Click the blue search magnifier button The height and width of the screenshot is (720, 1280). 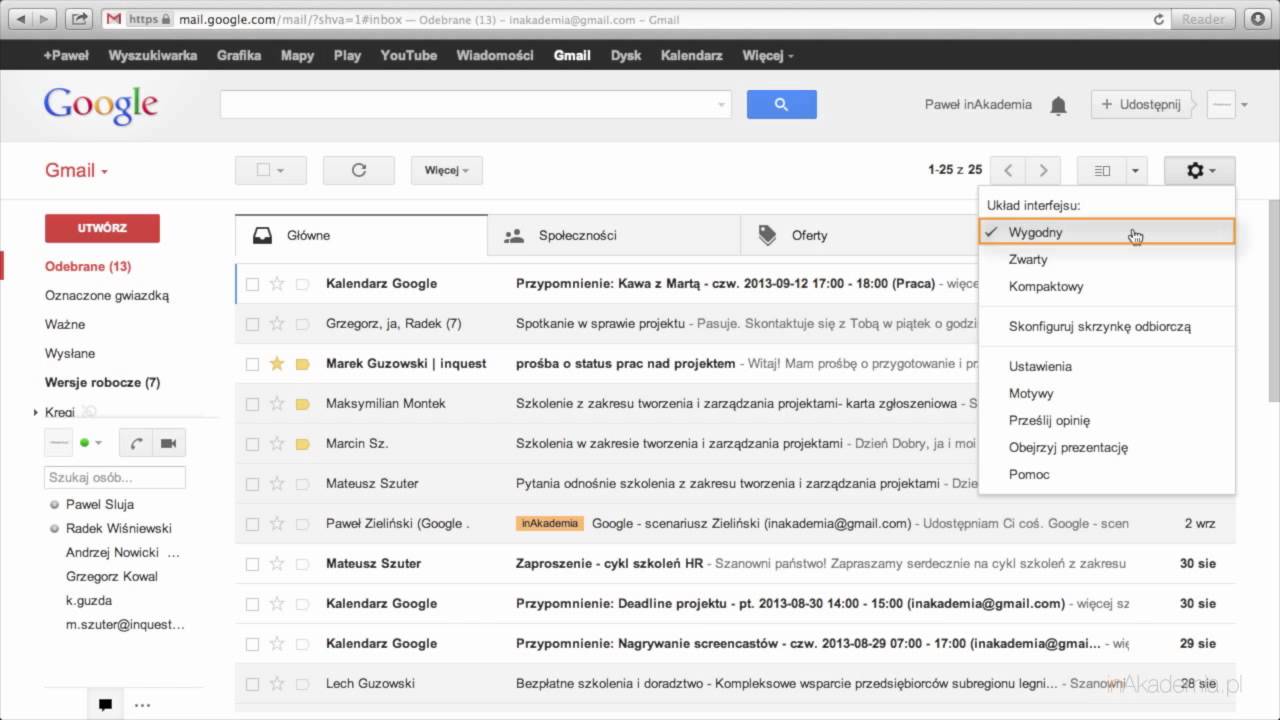pos(781,104)
